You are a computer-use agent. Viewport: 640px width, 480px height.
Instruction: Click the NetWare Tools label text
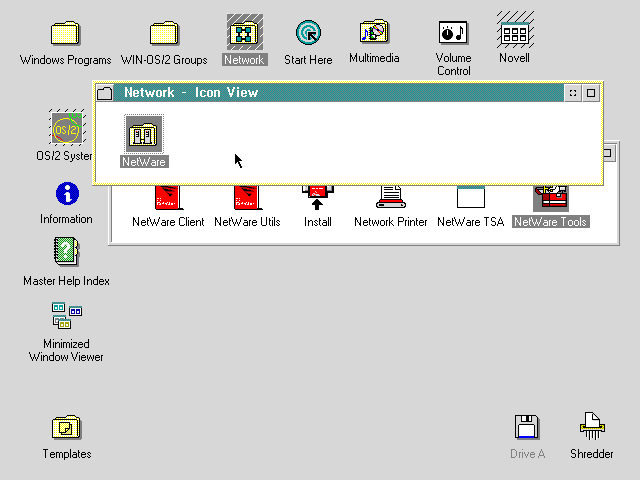tap(551, 222)
